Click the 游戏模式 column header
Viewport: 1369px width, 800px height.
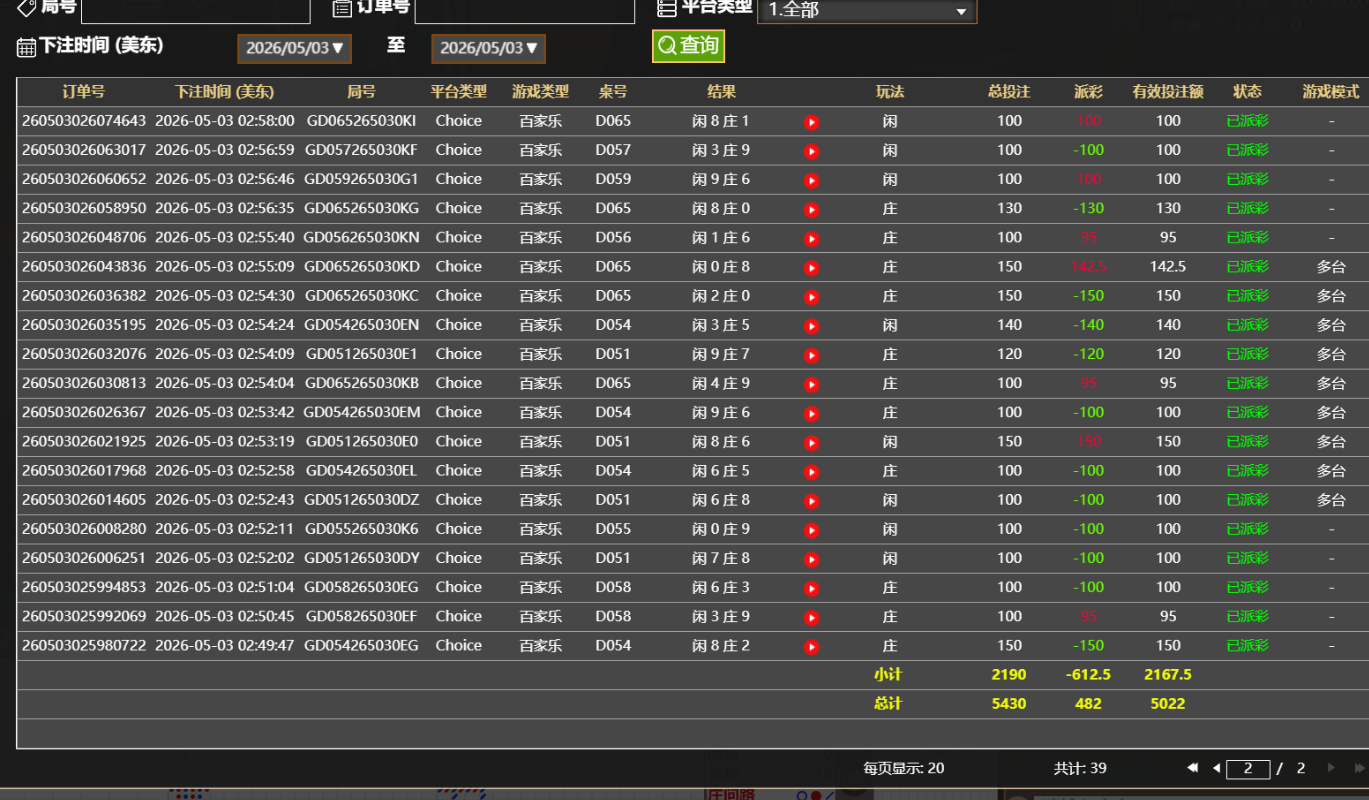[x=1331, y=92]
